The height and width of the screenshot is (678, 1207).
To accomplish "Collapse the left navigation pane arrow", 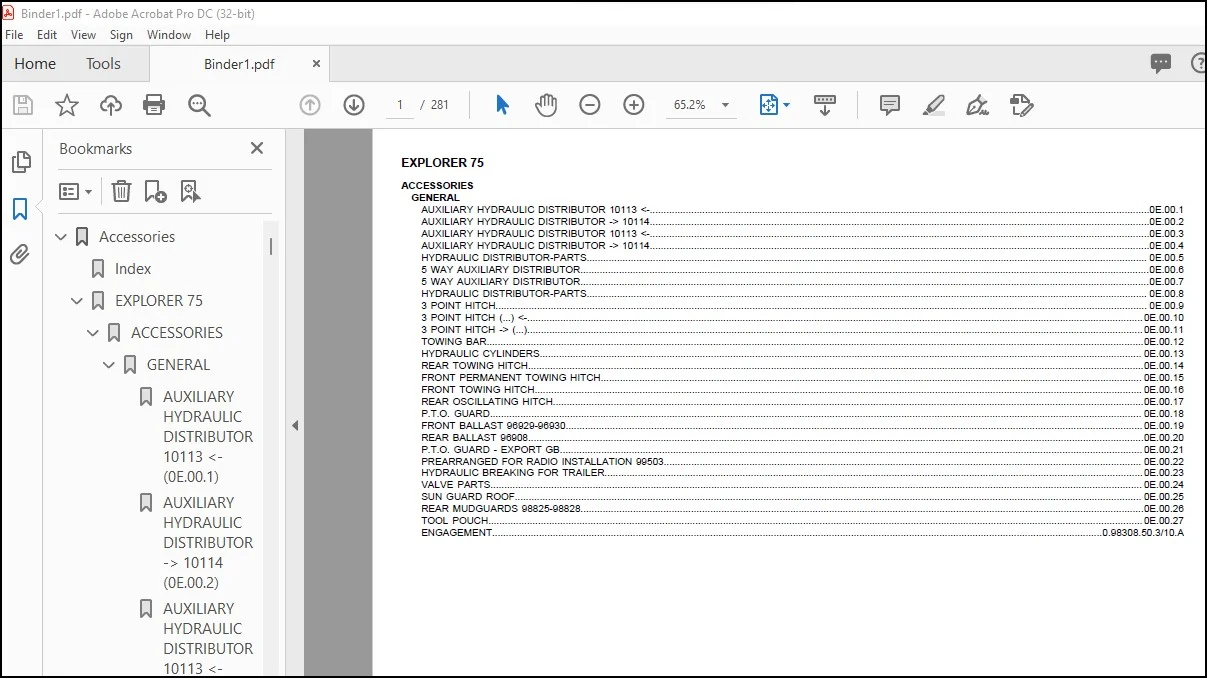I will click(x=295, y=426).
